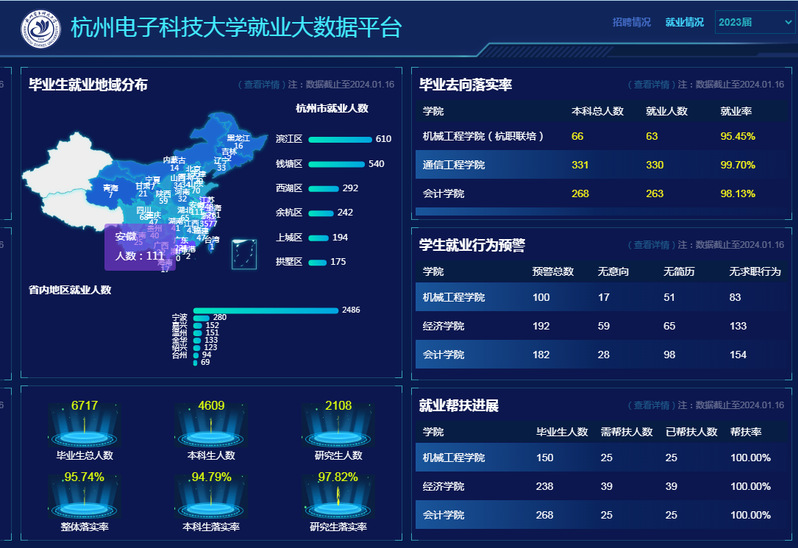Switch to the 招聘情况 tab
This screenshot has width=798, height=548.
tap(631, 22)
